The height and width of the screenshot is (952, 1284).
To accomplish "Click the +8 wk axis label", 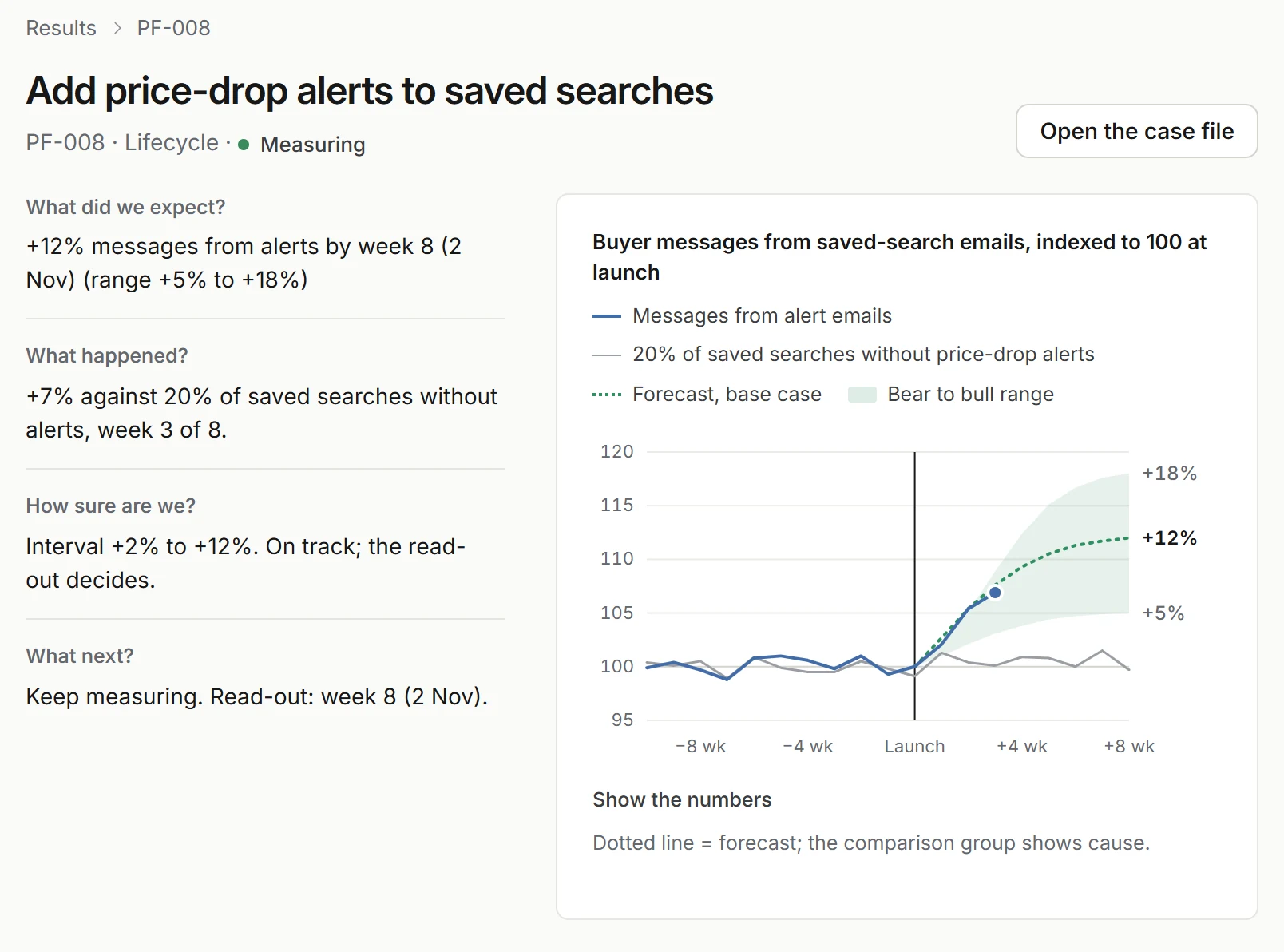I will coord(1129,746).
